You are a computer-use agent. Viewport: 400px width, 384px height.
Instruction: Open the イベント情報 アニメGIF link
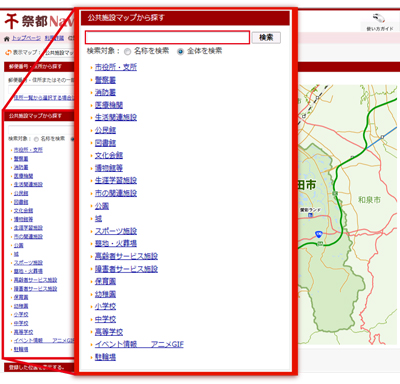tap(139, 344)
